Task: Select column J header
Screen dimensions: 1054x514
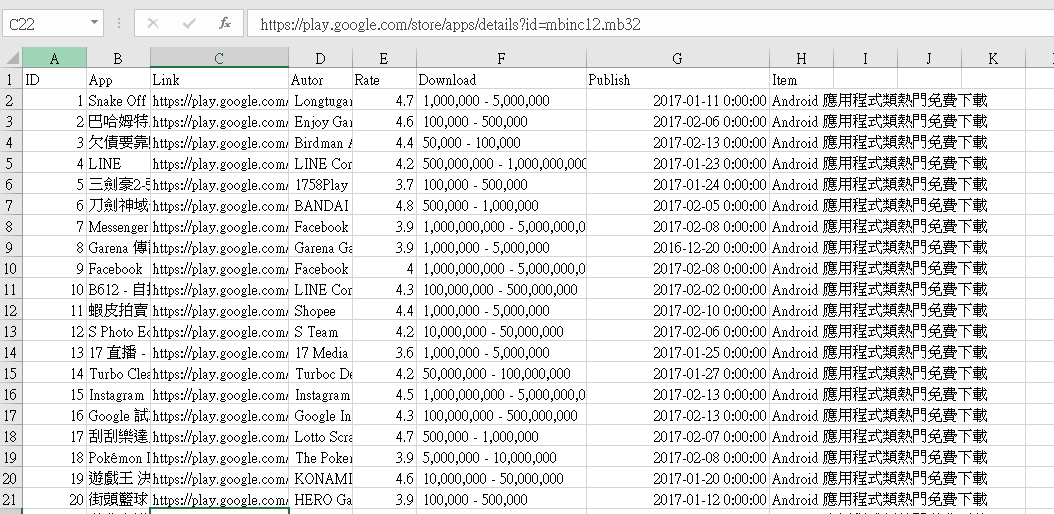Action: coord(929,58)
